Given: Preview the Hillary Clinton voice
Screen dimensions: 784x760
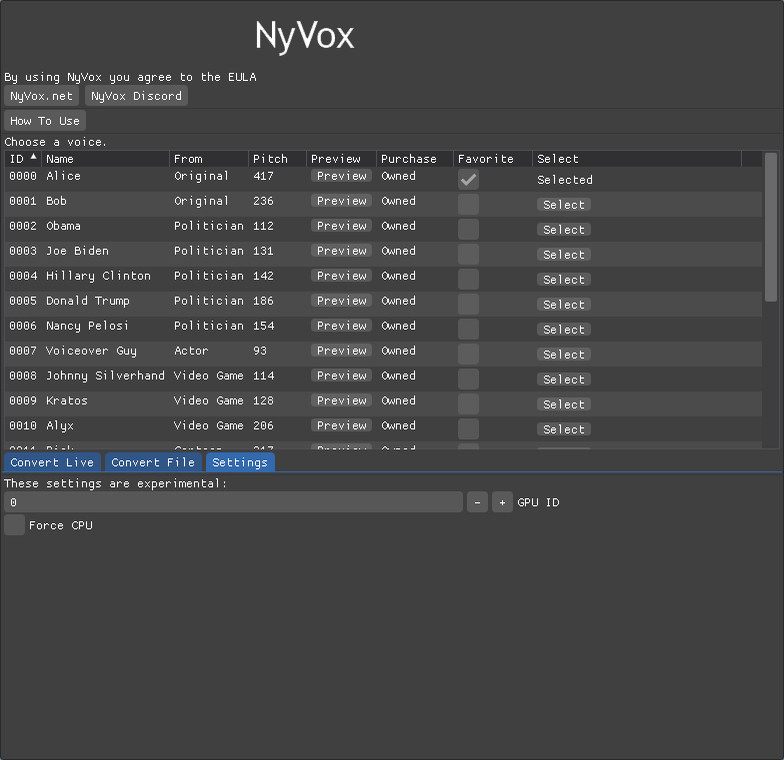Looking at the screenshot, I should pos(342,276).
